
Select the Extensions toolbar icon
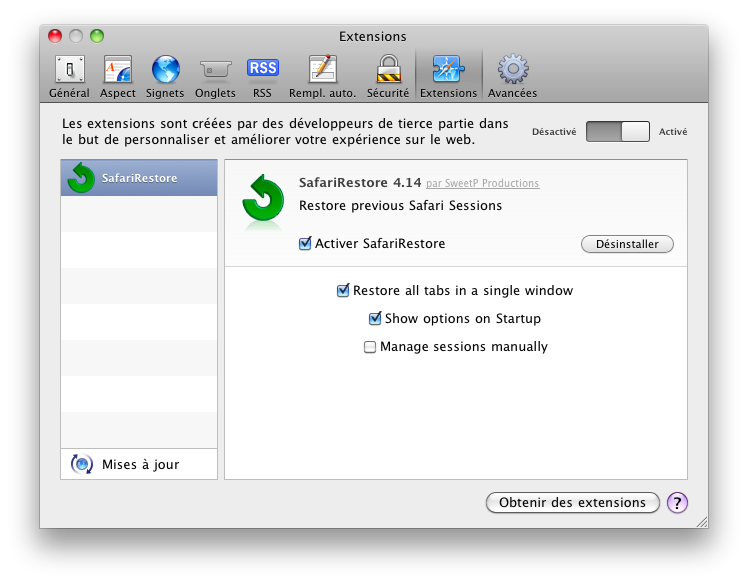click(448, 76)
